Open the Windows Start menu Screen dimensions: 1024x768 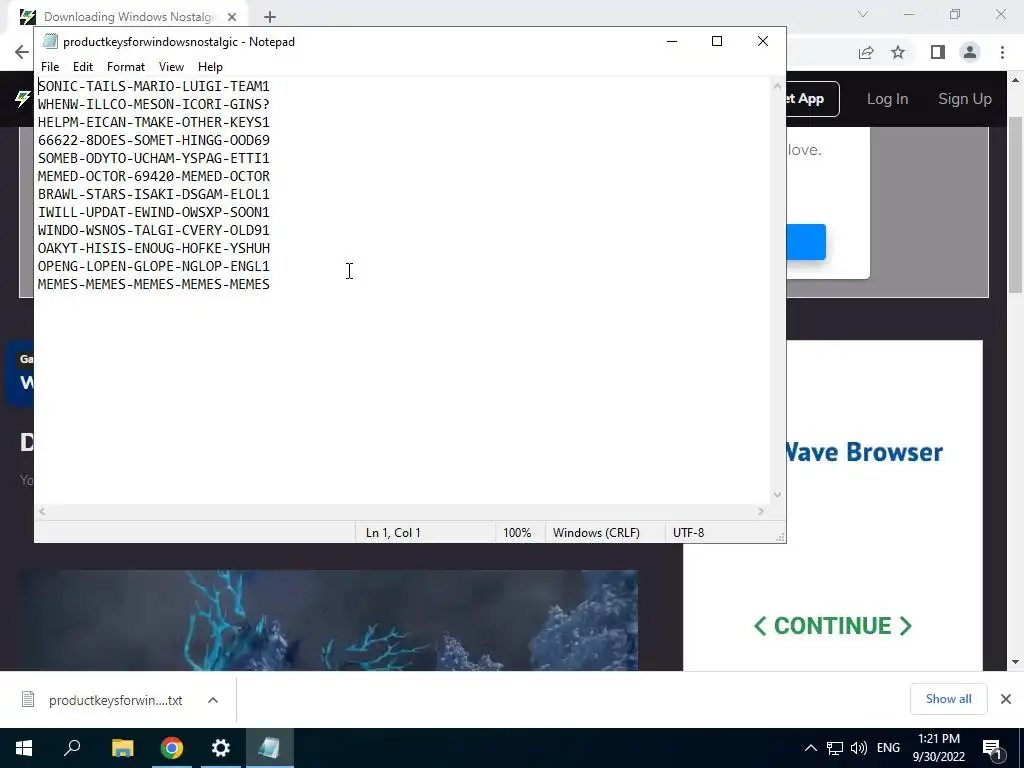point(24,748)
